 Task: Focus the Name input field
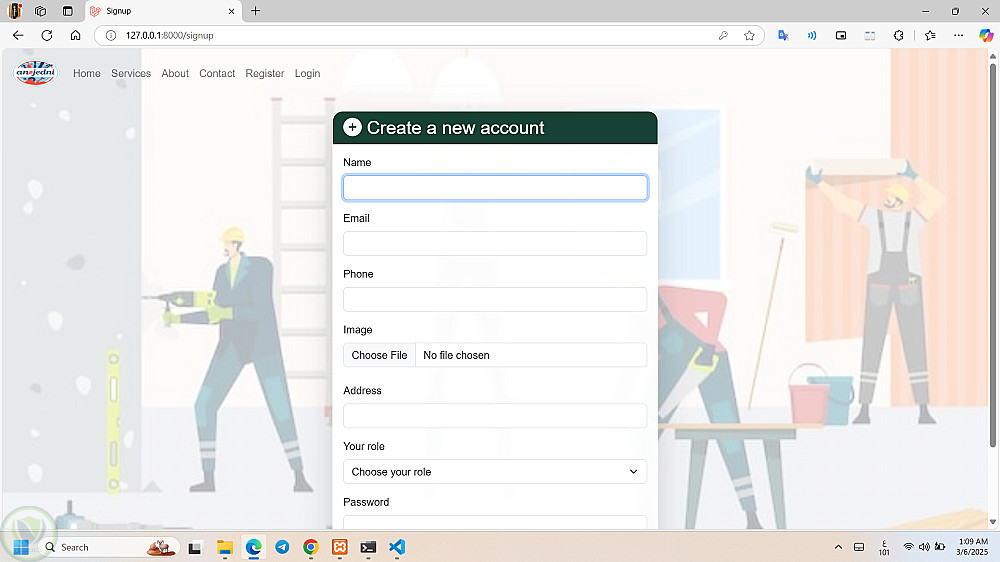tap(495, 188)
